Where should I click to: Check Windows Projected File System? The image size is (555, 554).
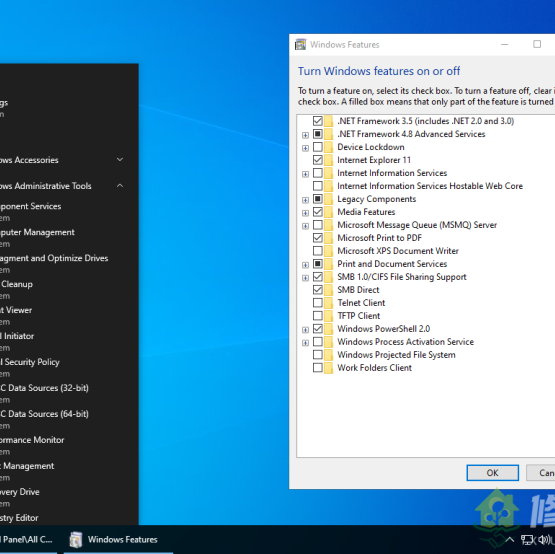(x=317, y=355)
